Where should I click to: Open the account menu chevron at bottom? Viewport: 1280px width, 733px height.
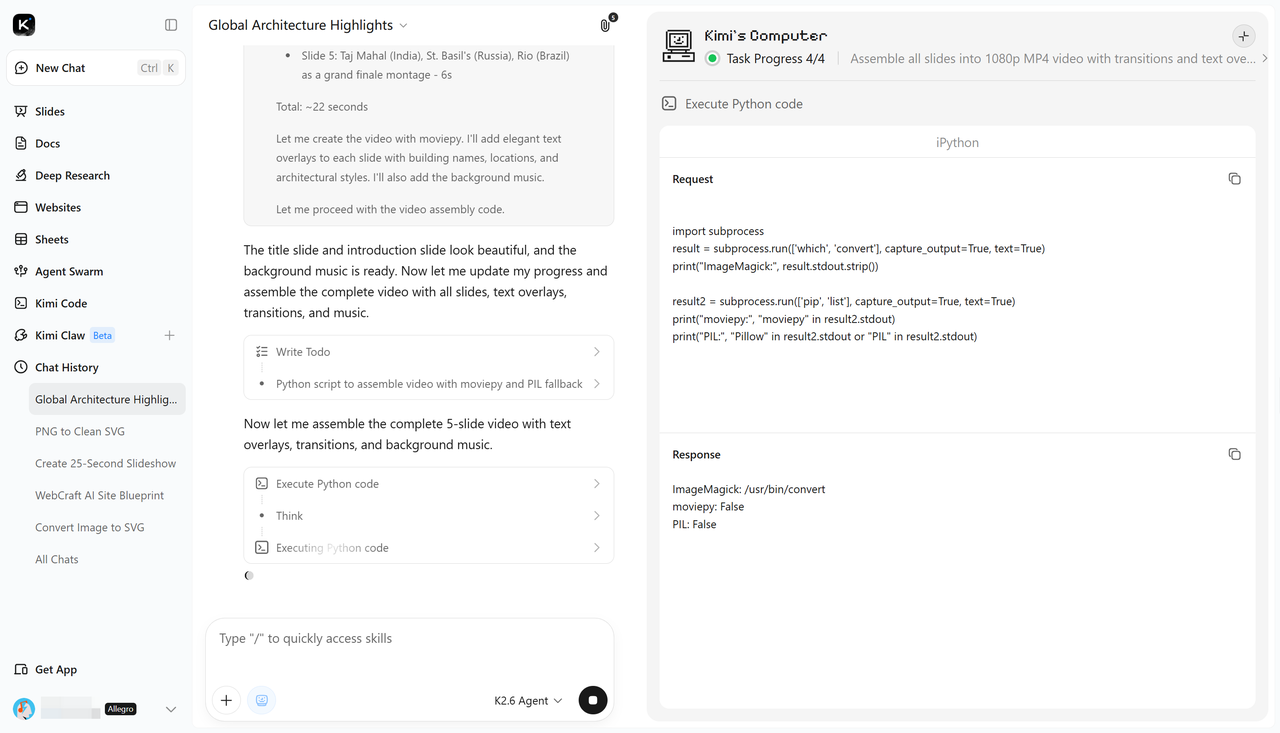170,709
